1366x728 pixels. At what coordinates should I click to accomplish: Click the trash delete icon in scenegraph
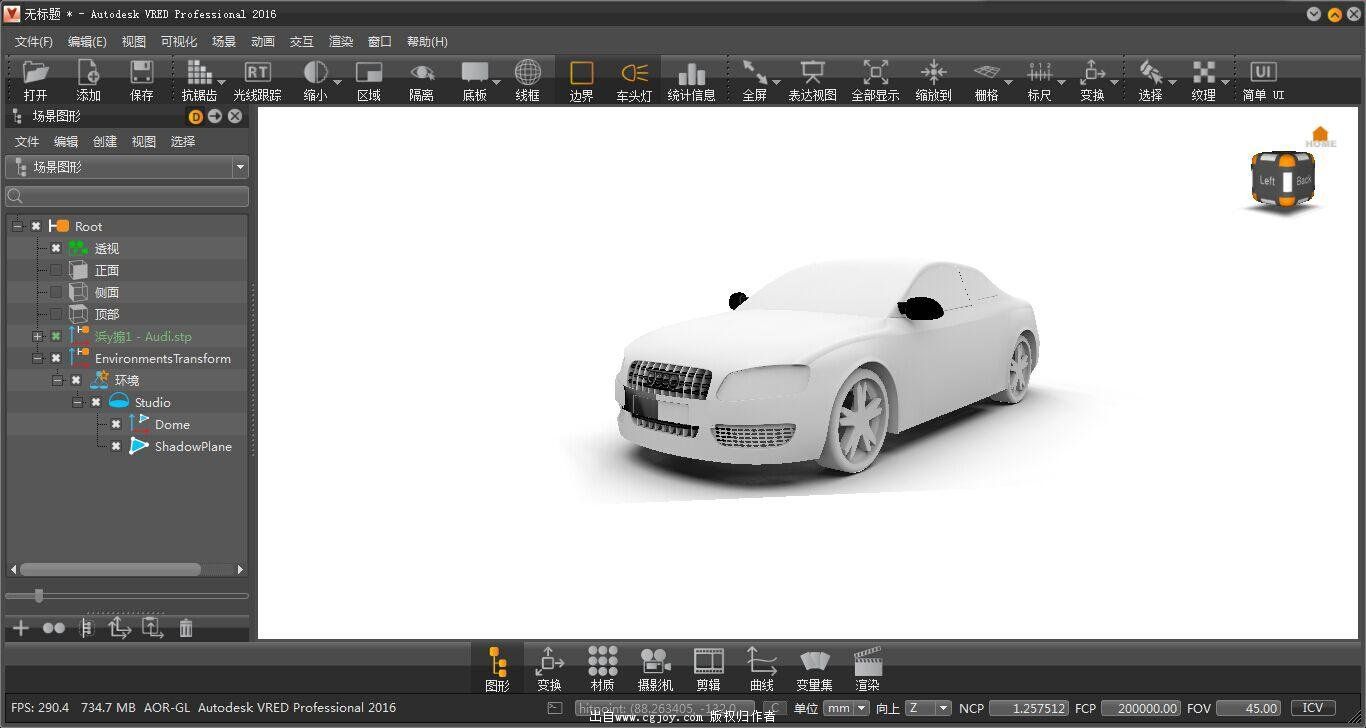pyautogui.click(x=186, y=628)
